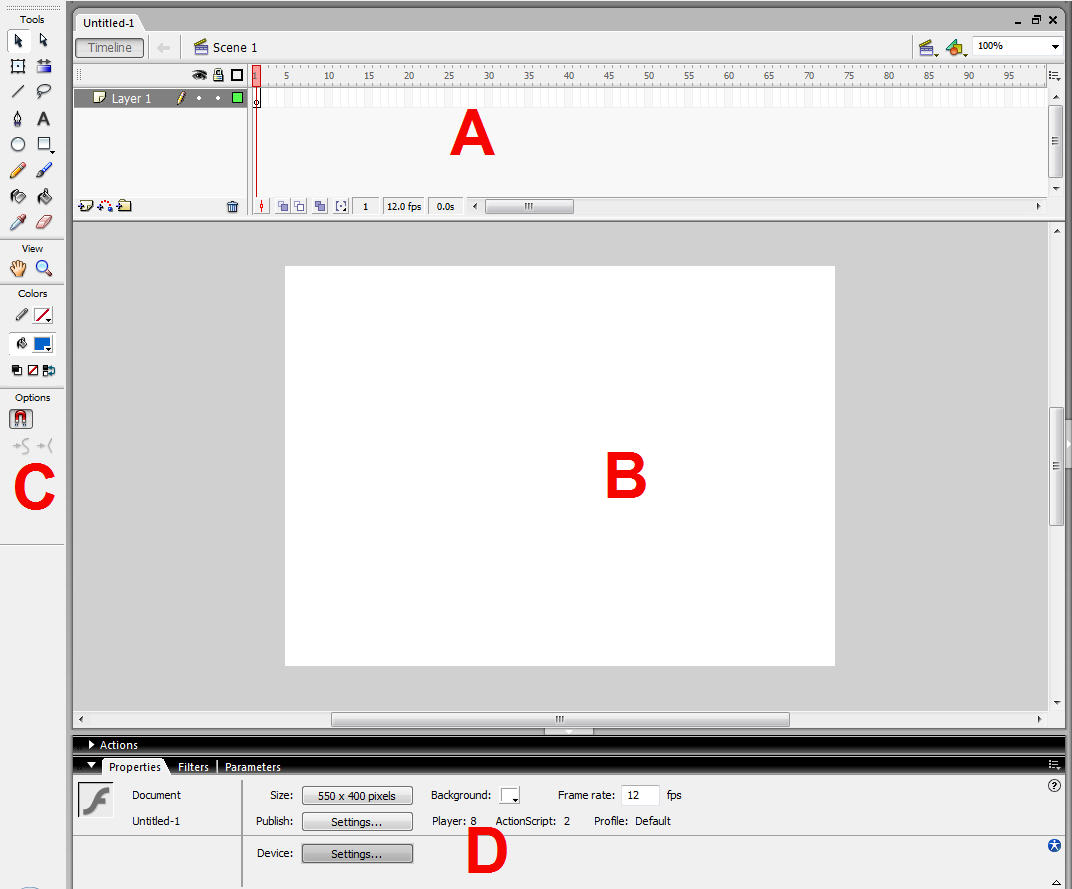The image size is (1072, 889).
Task: Toggle Snap to Objects magnet option
Action: tap(20, 419)
